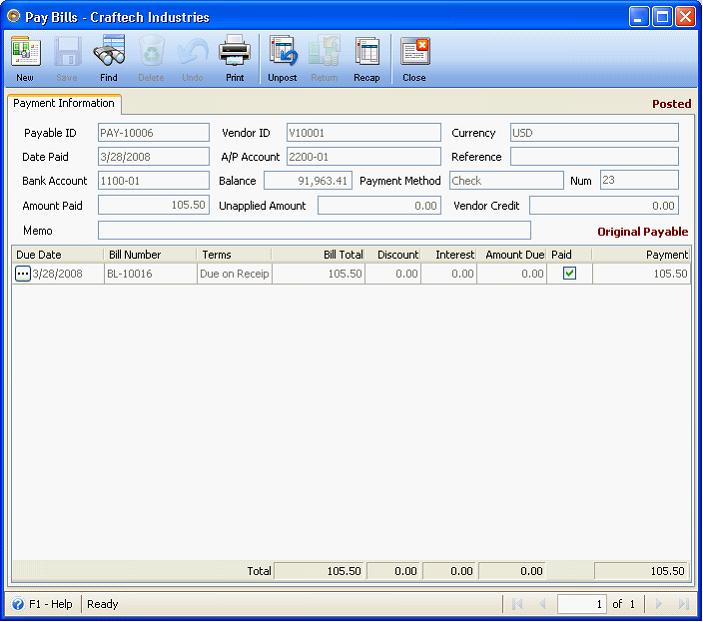703x622 pixels.
Task: Print the payment using the printer icon
Action: [234, 52]
